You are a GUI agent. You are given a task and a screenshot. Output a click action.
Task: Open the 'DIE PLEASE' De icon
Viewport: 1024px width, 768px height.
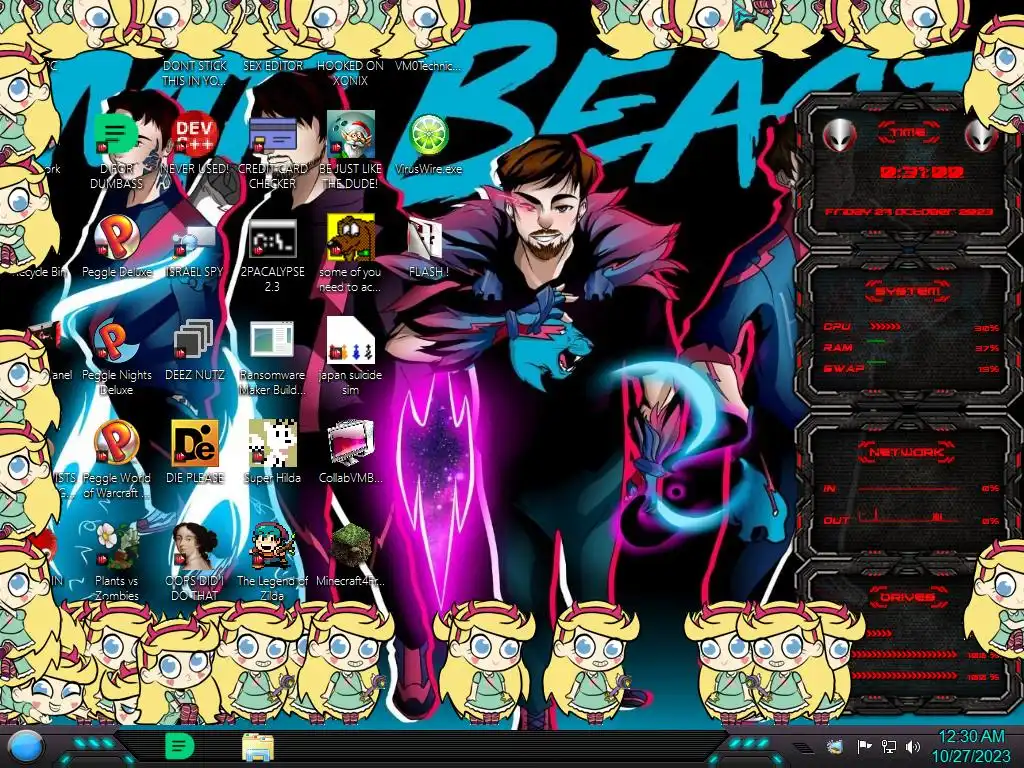[195, 443]
